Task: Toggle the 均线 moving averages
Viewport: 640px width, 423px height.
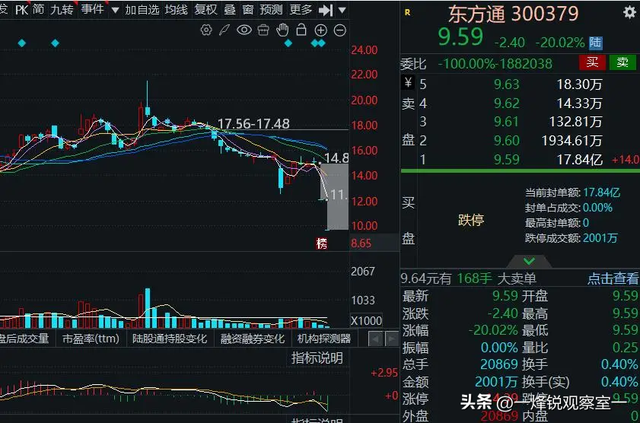Action: tap(177, 9)
